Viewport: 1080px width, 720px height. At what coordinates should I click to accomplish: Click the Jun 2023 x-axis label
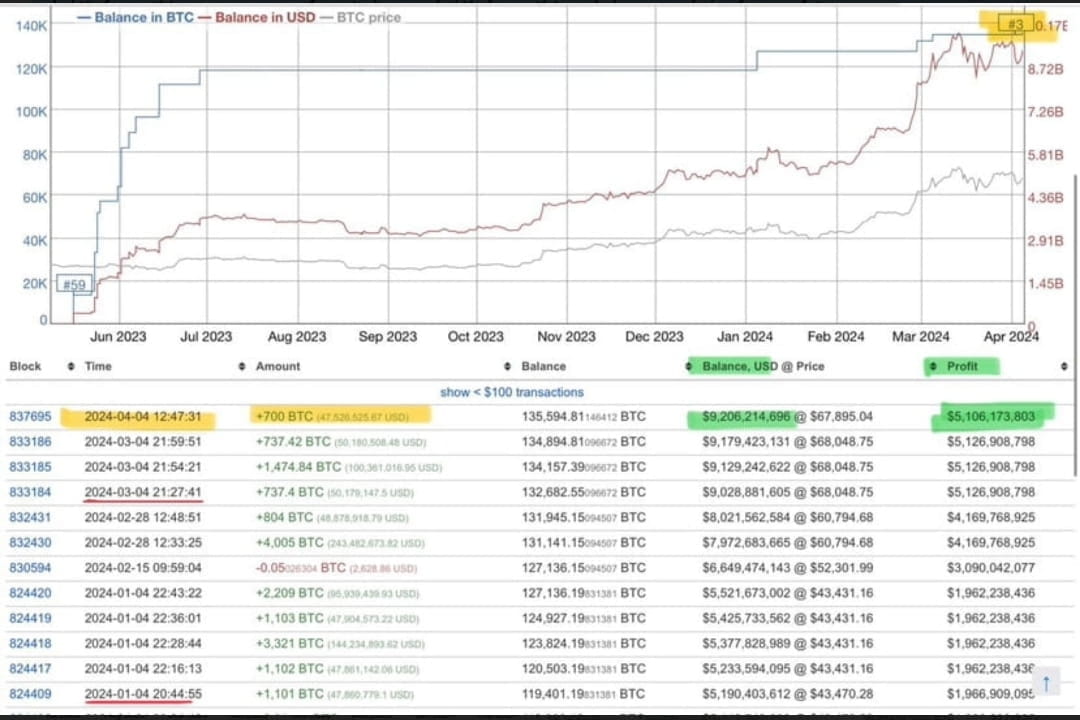click(118, 336)
